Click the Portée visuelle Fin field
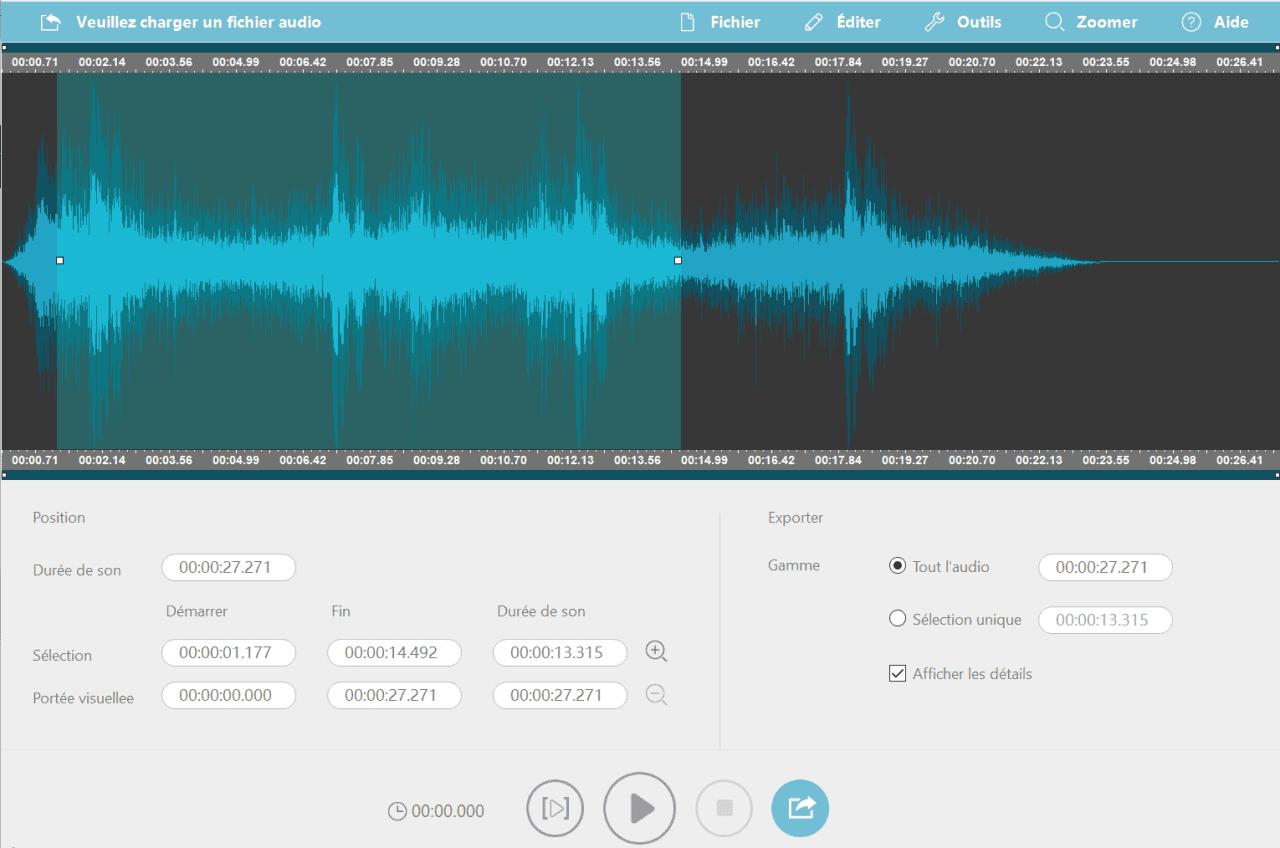The image size is (1280, 848). (x=394, y=695)
